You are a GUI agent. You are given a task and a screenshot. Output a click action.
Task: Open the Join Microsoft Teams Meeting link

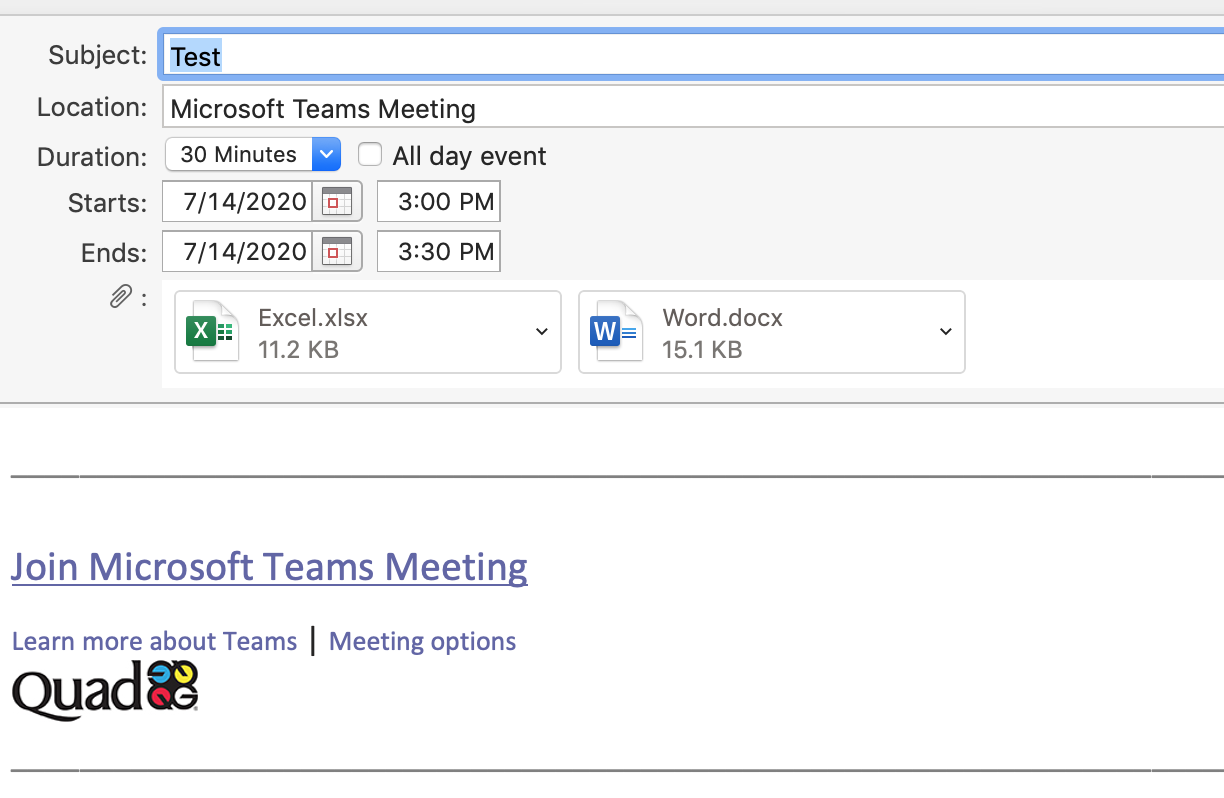269,567
